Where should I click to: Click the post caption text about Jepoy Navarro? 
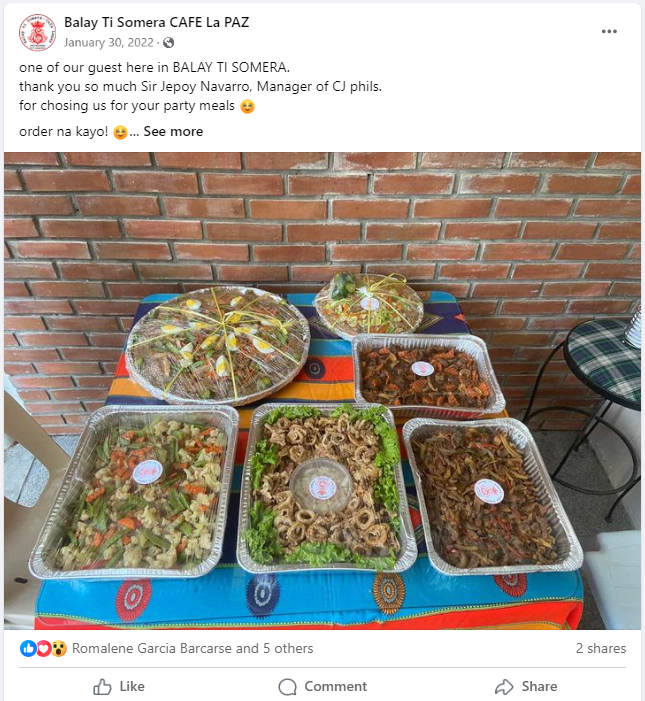(x=200, y=86)
